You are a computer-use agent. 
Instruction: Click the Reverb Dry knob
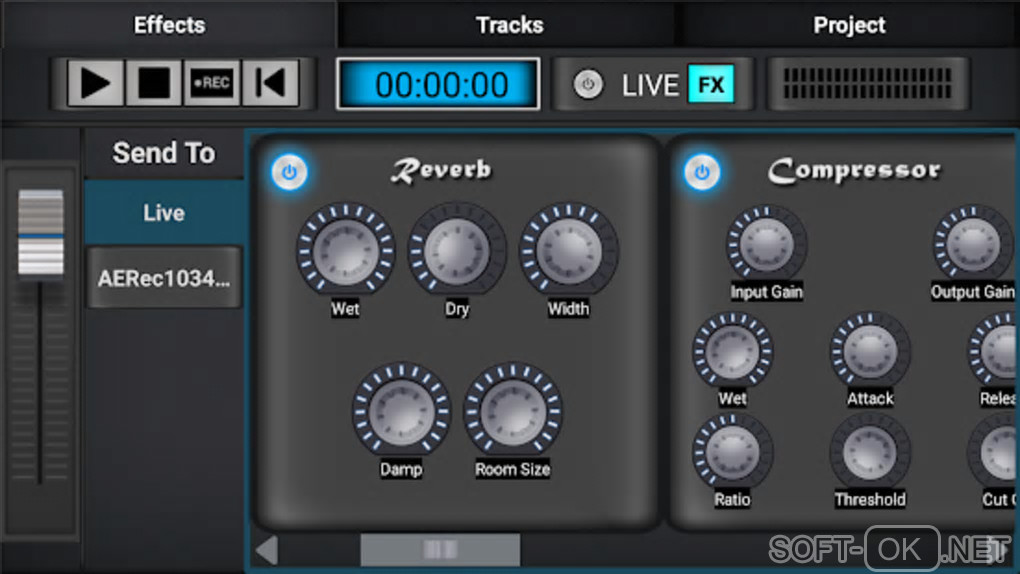tap(457, 251)
